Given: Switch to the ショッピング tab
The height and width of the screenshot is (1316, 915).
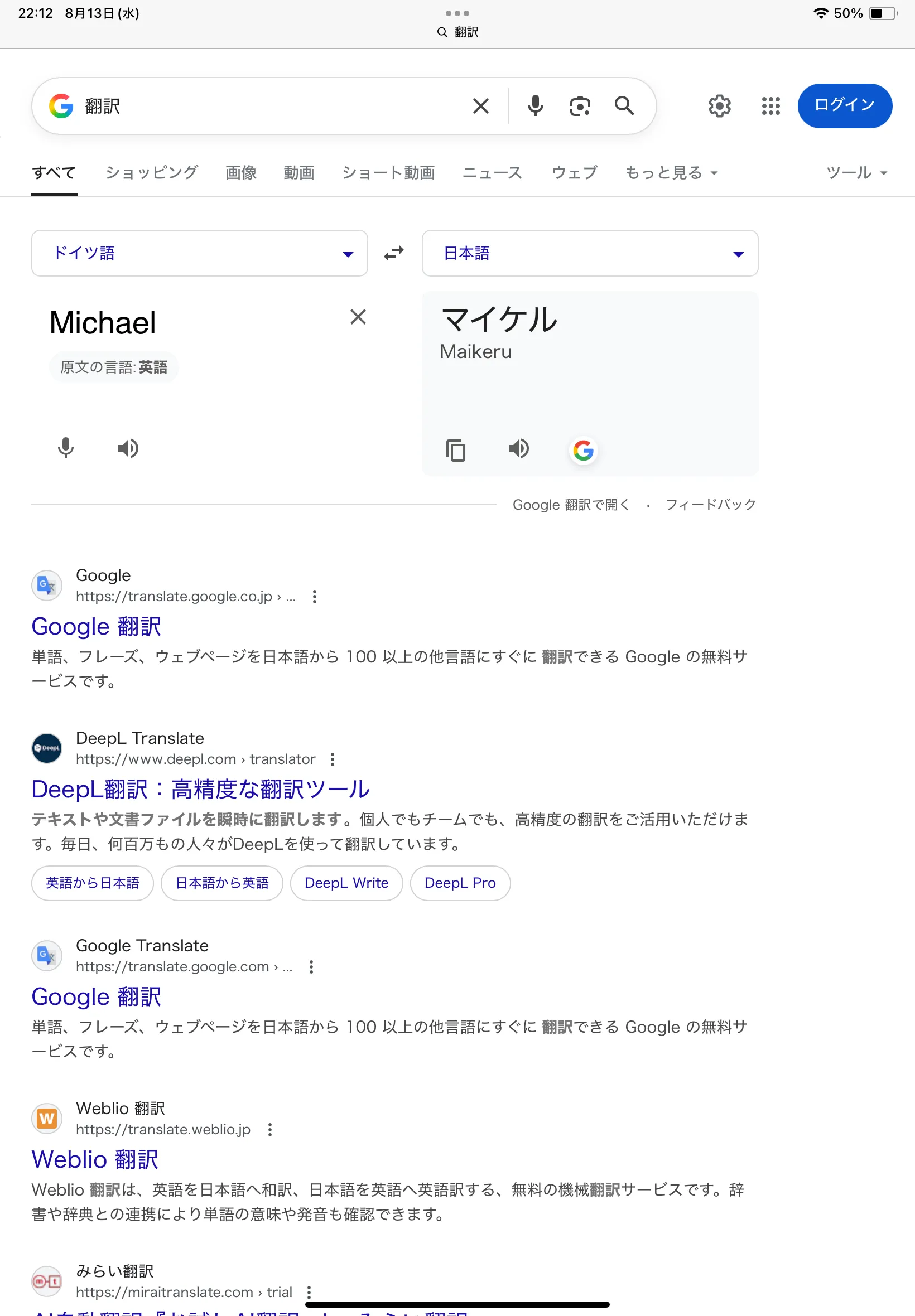Looking at the screenshot, I should tap(151, 172).
